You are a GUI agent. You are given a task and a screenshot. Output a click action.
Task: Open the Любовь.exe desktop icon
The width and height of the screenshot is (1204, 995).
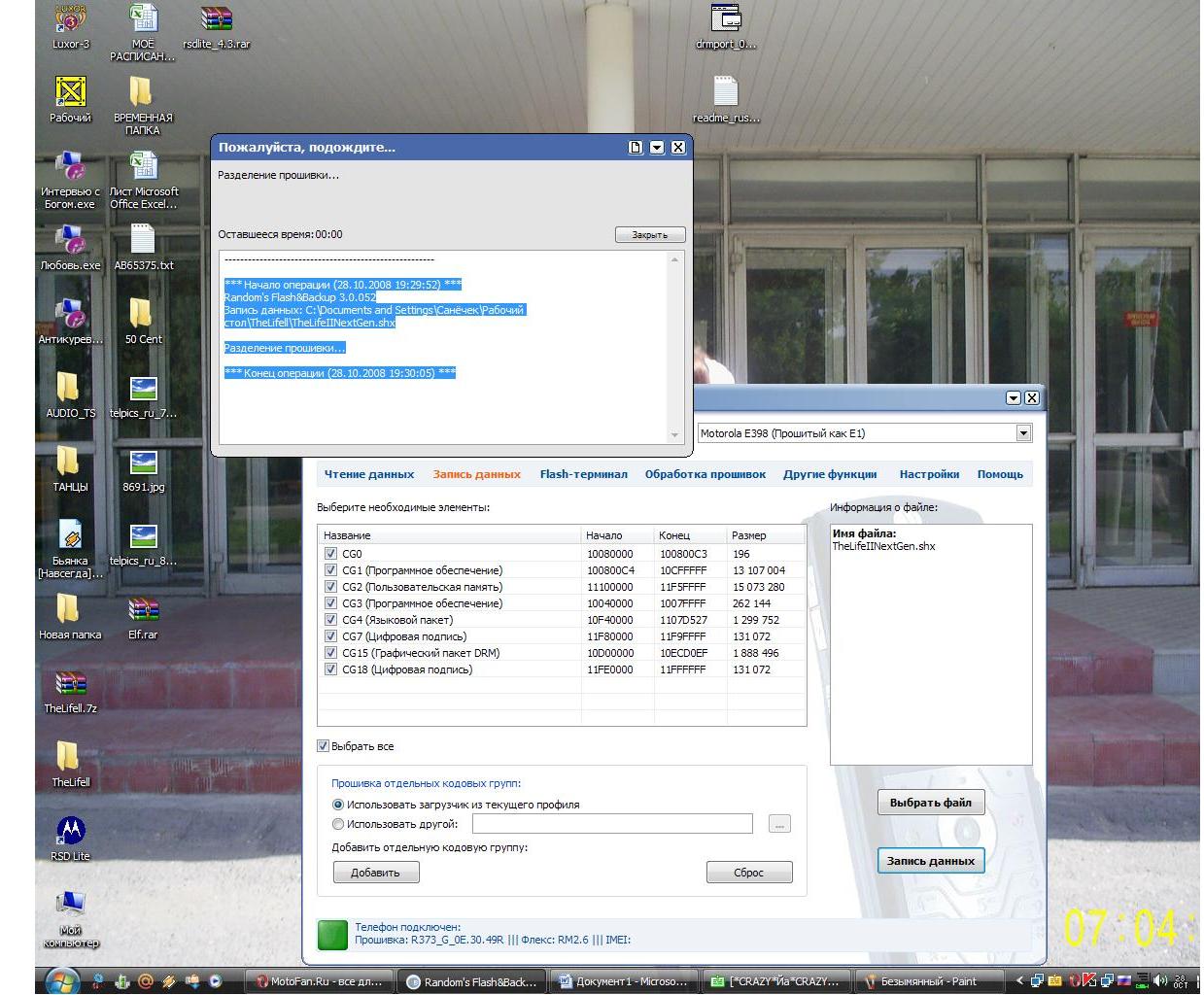click(70, 248)
